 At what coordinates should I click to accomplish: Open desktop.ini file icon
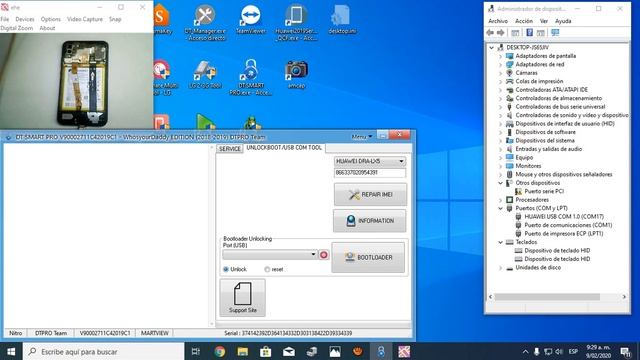(342, 19)
